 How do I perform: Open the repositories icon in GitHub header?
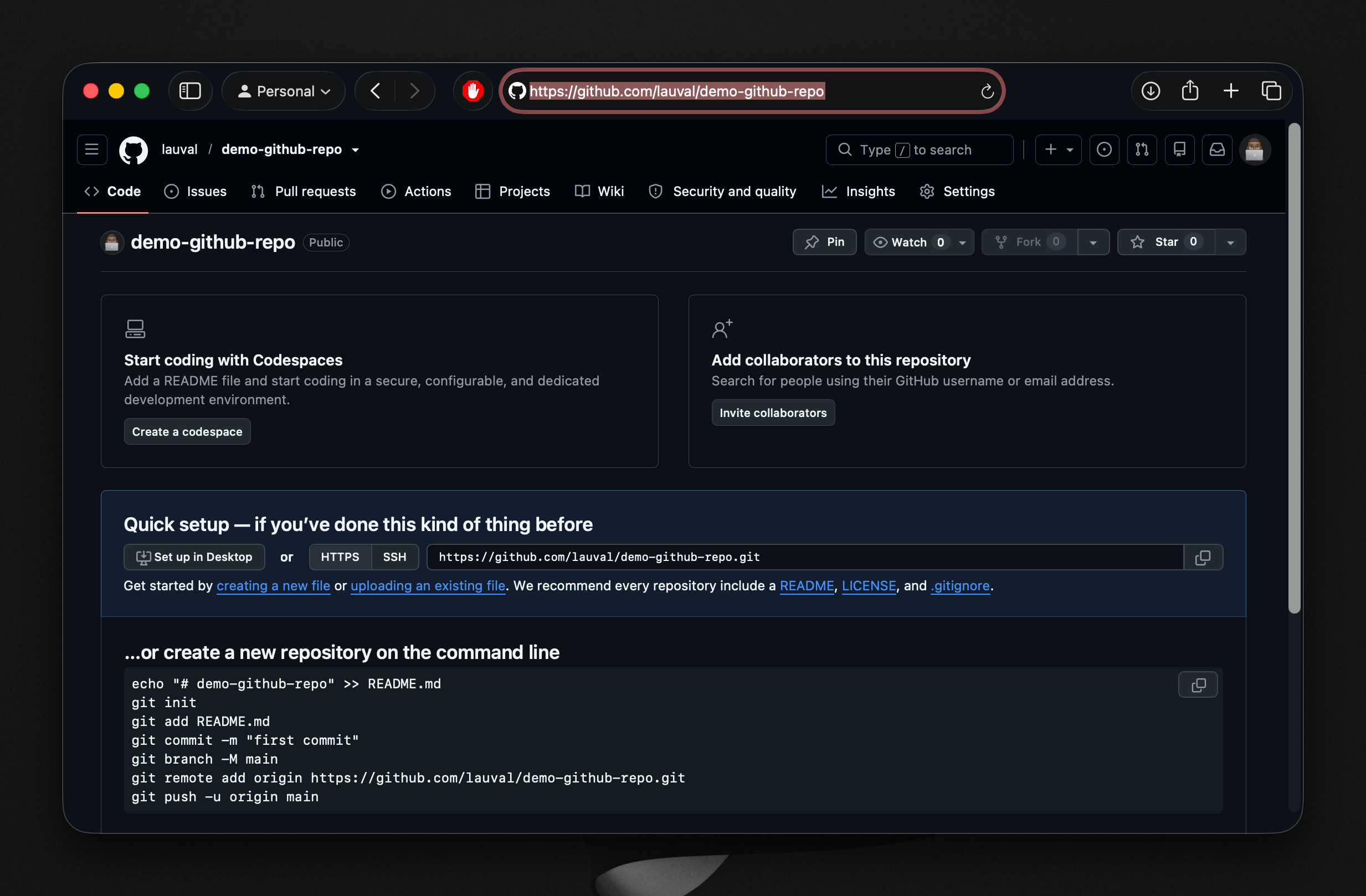point(1179,150)
